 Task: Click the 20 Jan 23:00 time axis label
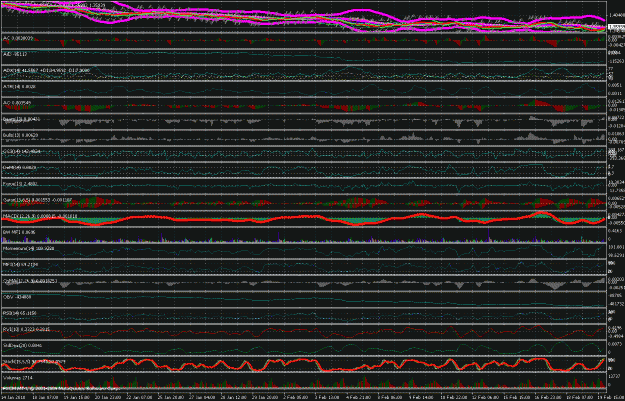point(107,398)
